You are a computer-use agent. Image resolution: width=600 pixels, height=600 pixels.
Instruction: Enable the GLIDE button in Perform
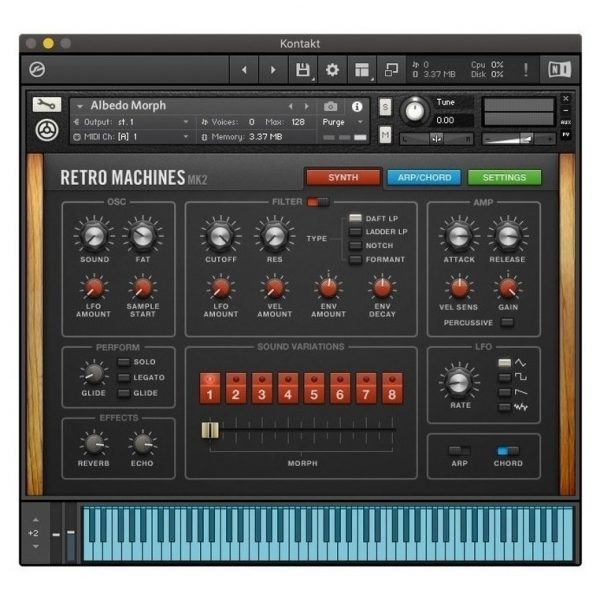pyautogui.click(x=124, y=393)
